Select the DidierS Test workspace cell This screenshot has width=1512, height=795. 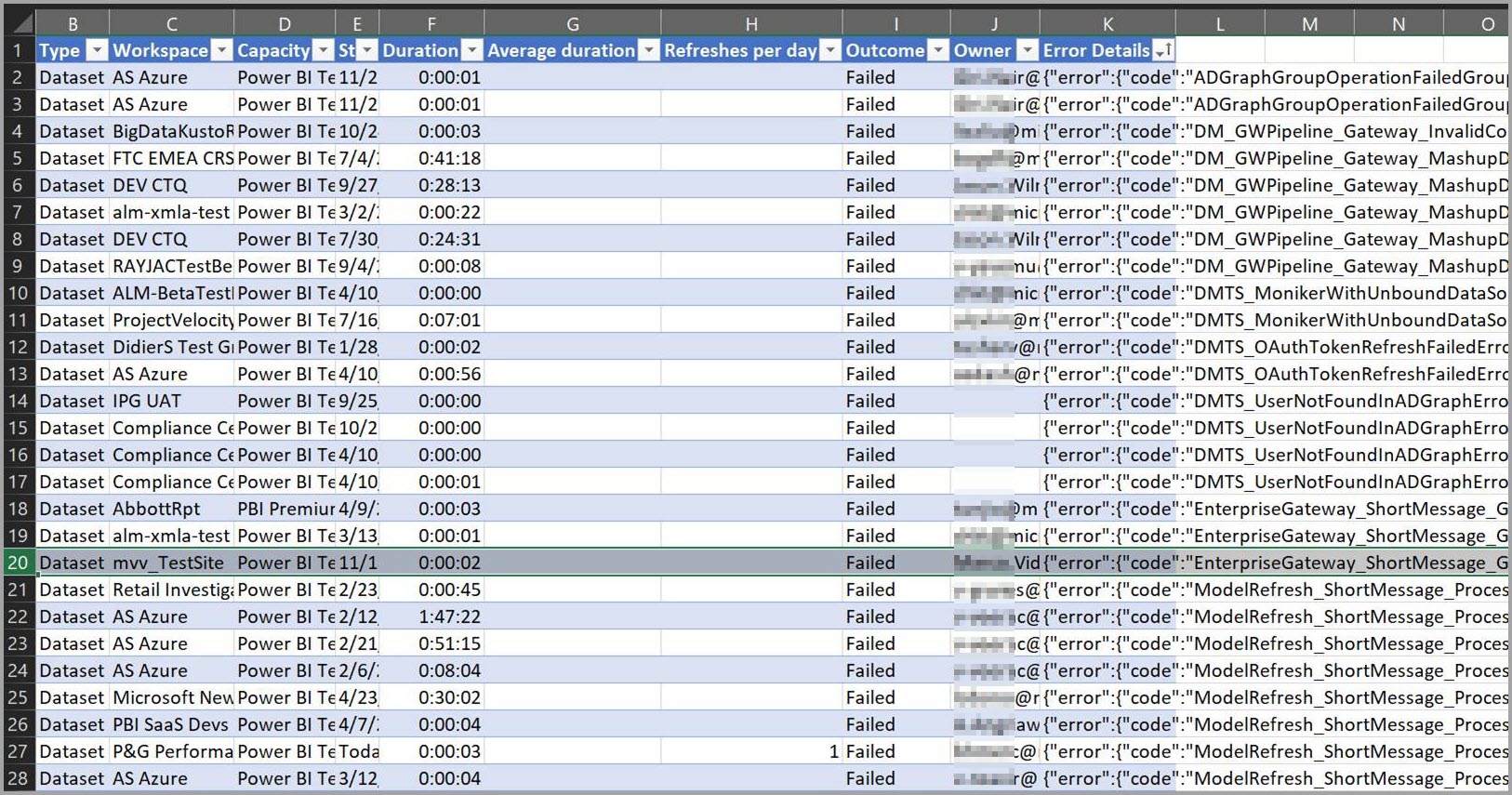click(x=172, y=347)
